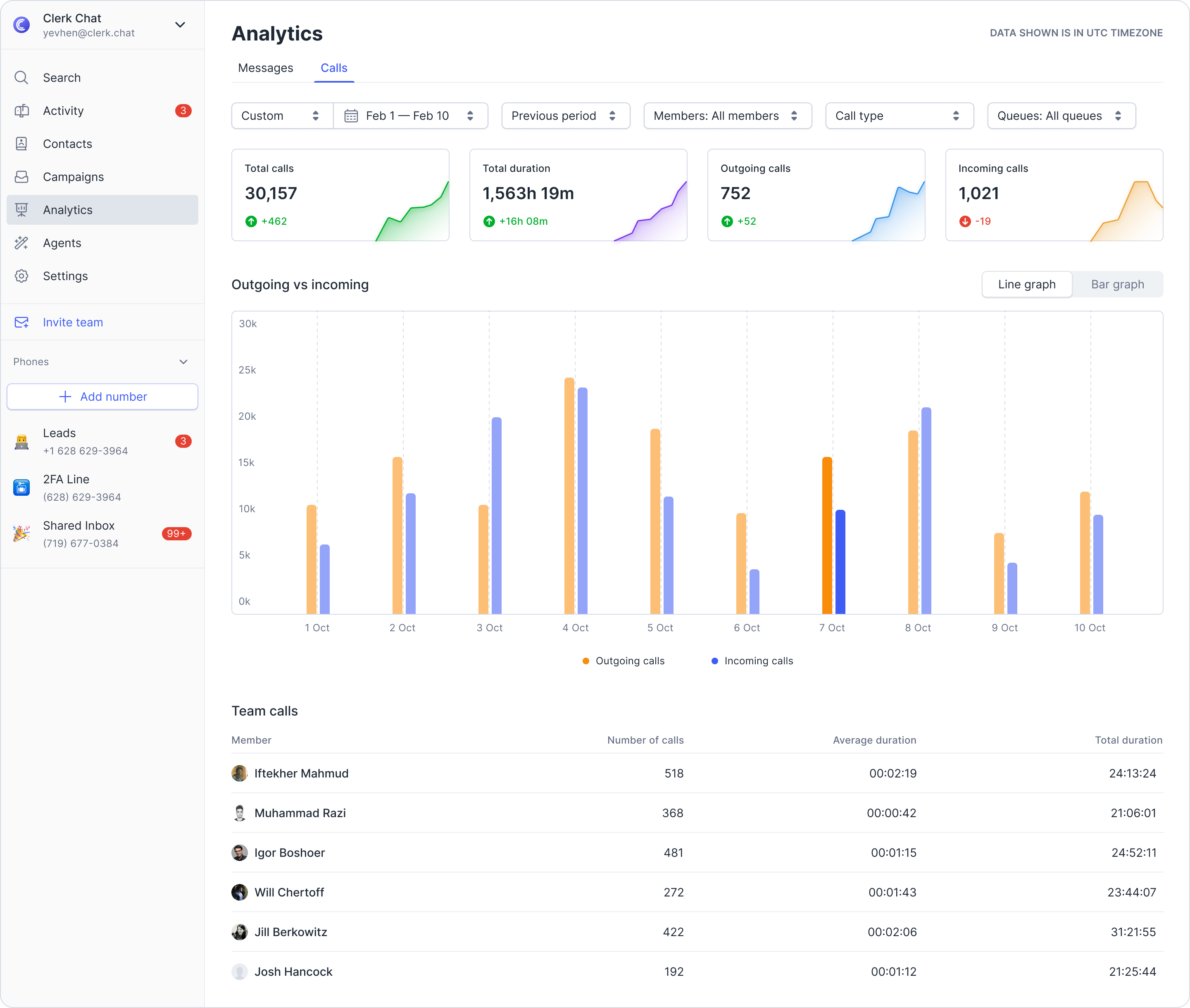Viewport: 1190px width, 1008px height.
Task: Switch chart to Line graph view
Action: click(1026, 285)
